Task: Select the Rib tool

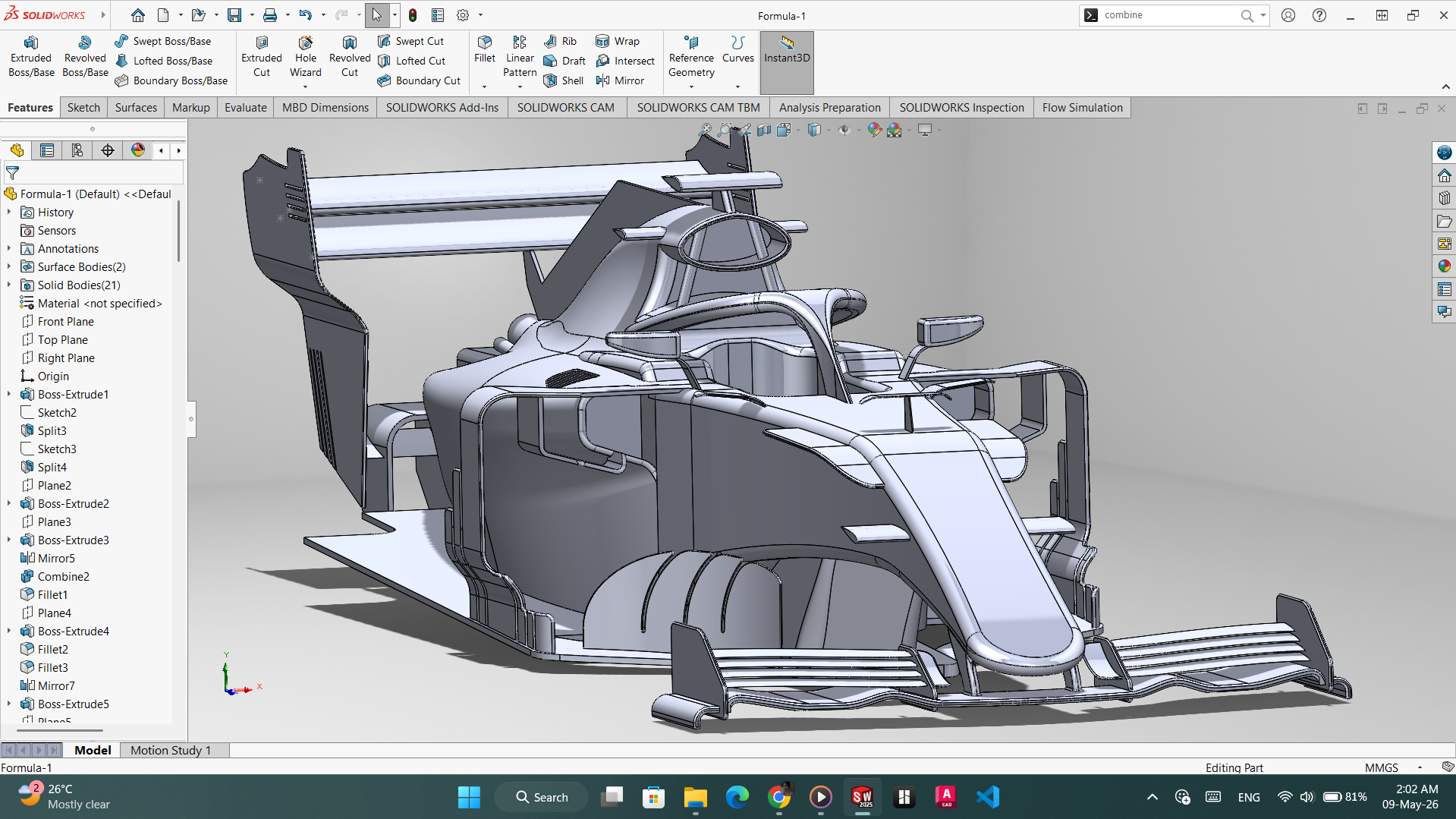Action: tap(561, 41)
